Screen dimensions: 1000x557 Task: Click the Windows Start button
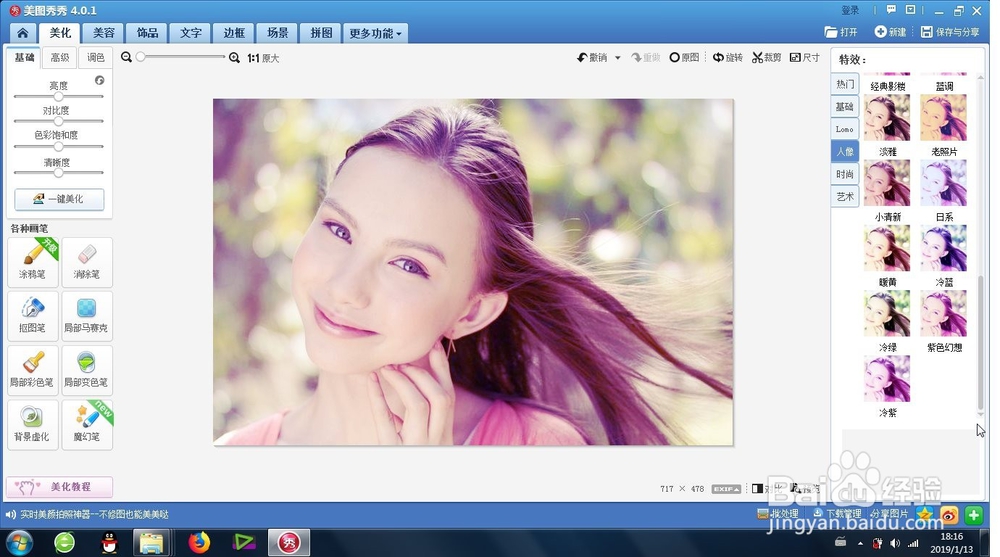click(18, 543)
